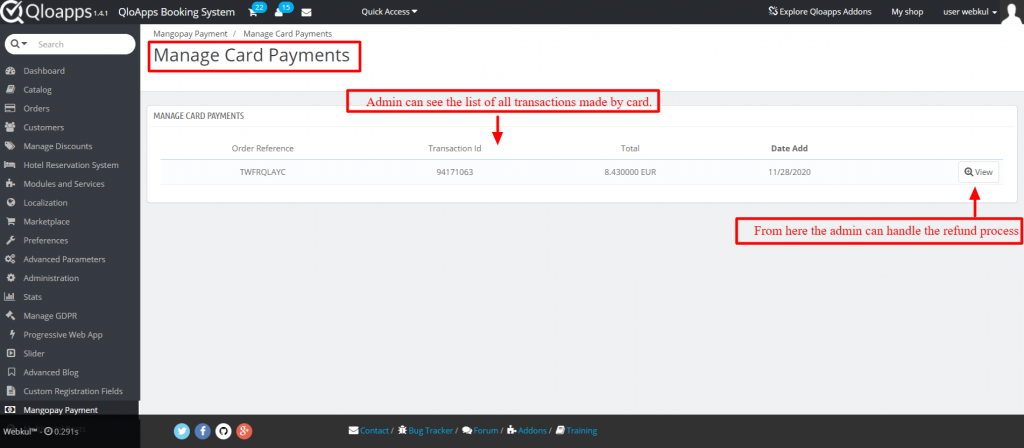
Task: Click the Qloapps logo icon
Action: 12,12
